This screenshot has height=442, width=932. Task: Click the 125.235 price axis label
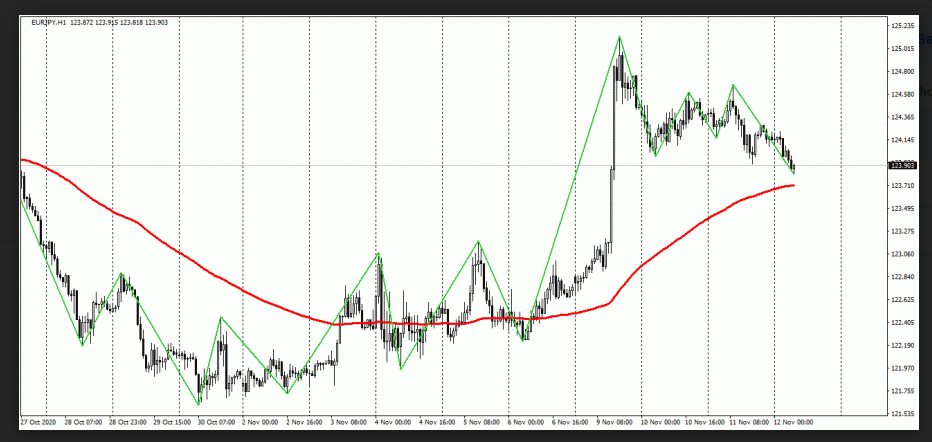(903, 25)
